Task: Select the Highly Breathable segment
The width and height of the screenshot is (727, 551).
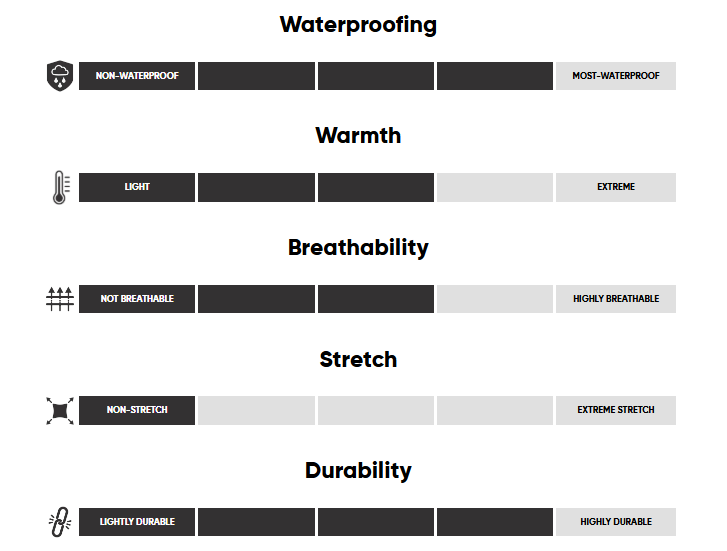Action: (x=615, y=299)
